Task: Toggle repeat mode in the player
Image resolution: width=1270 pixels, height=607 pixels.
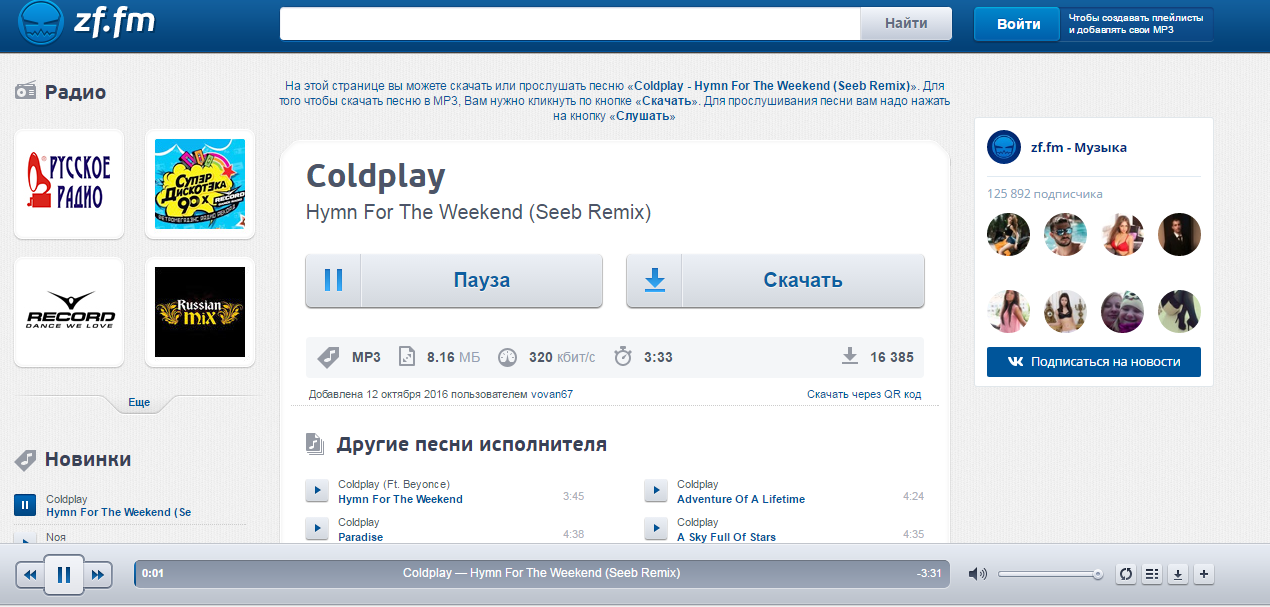Action: pyautogui.click(x=1126, y=574)
